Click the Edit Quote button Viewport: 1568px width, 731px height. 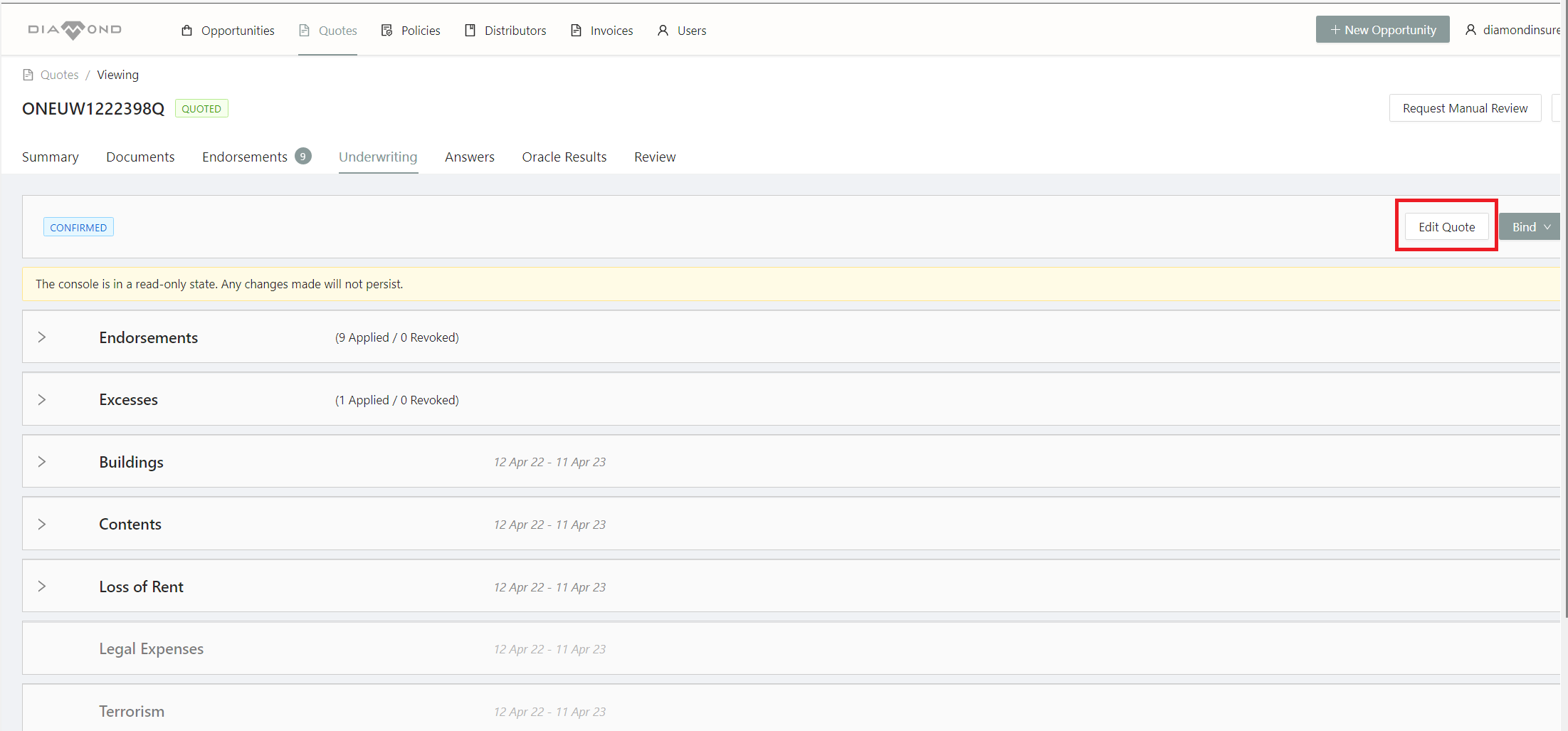point(1446,227)
